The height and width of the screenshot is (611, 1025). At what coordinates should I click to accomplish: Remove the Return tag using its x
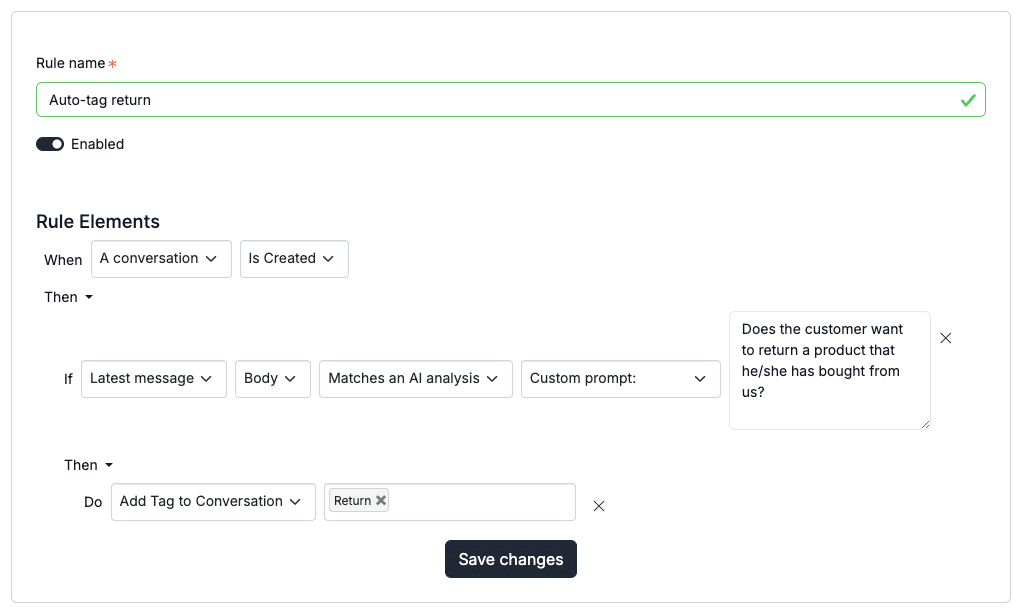381,501
